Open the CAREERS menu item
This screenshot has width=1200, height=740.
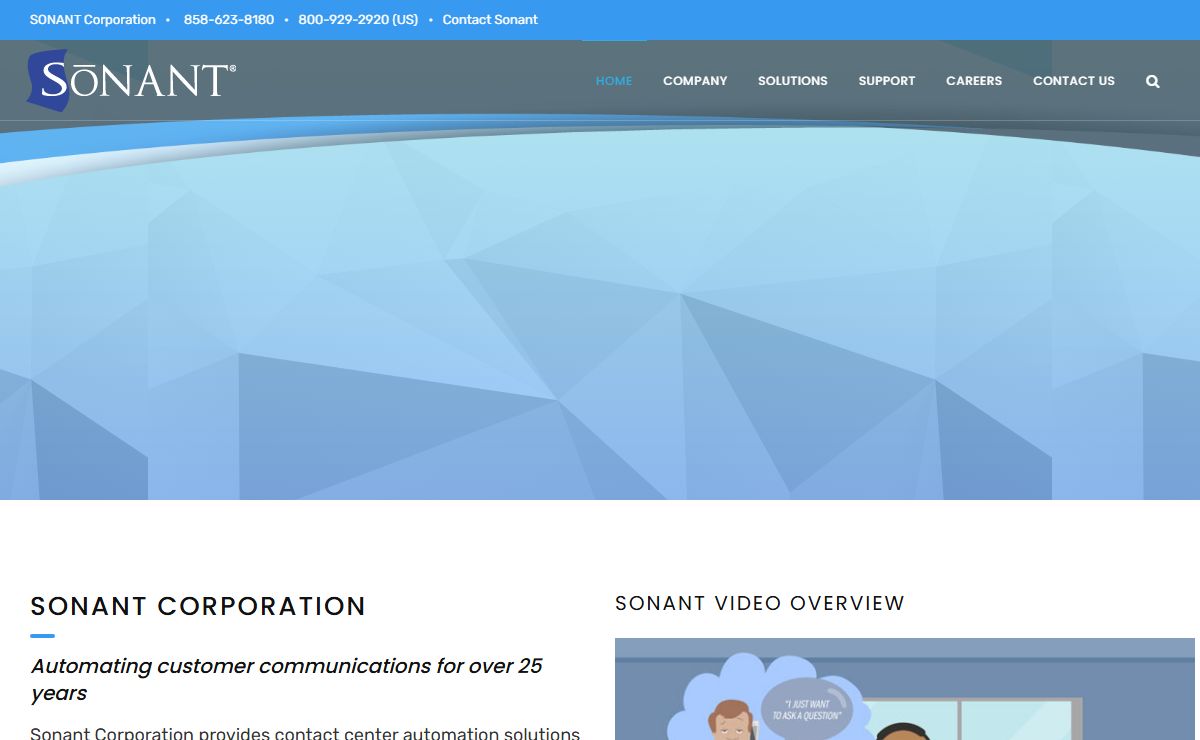974,81
